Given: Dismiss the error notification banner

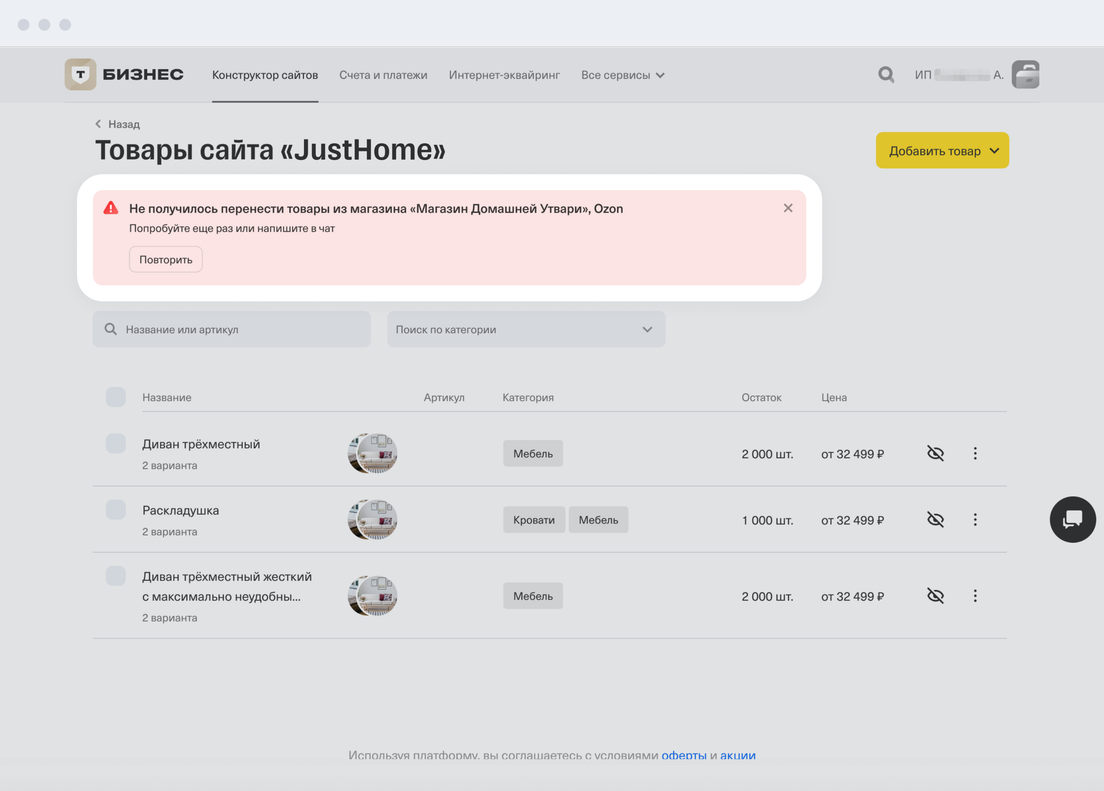Looking at the screenshot, I should (x=788, y=208).
